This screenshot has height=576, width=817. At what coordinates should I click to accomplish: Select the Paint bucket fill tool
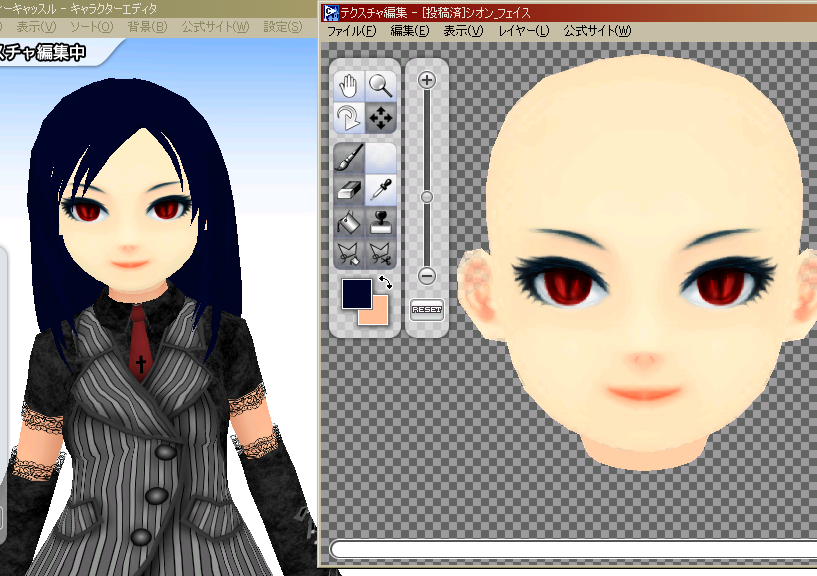pos(349,222)
